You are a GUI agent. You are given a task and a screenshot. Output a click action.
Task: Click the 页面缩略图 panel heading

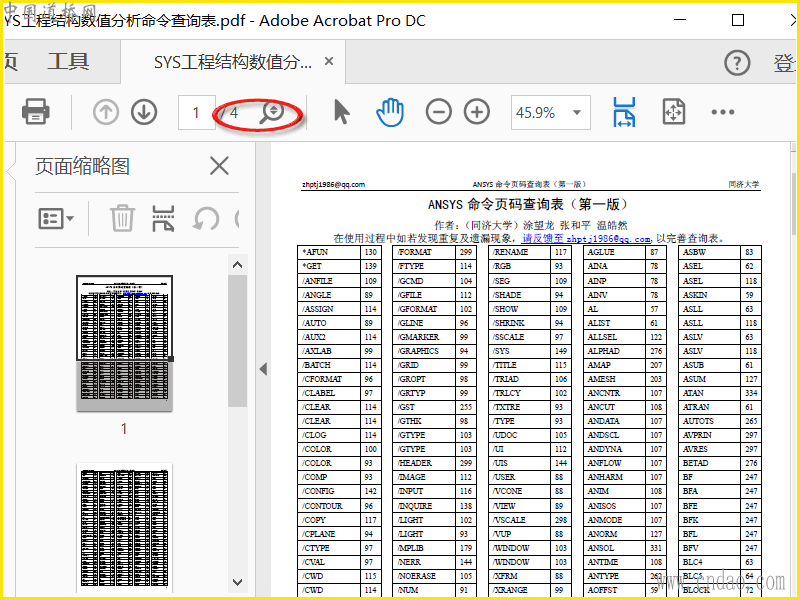pyautogui.click(x=83, y=166)
